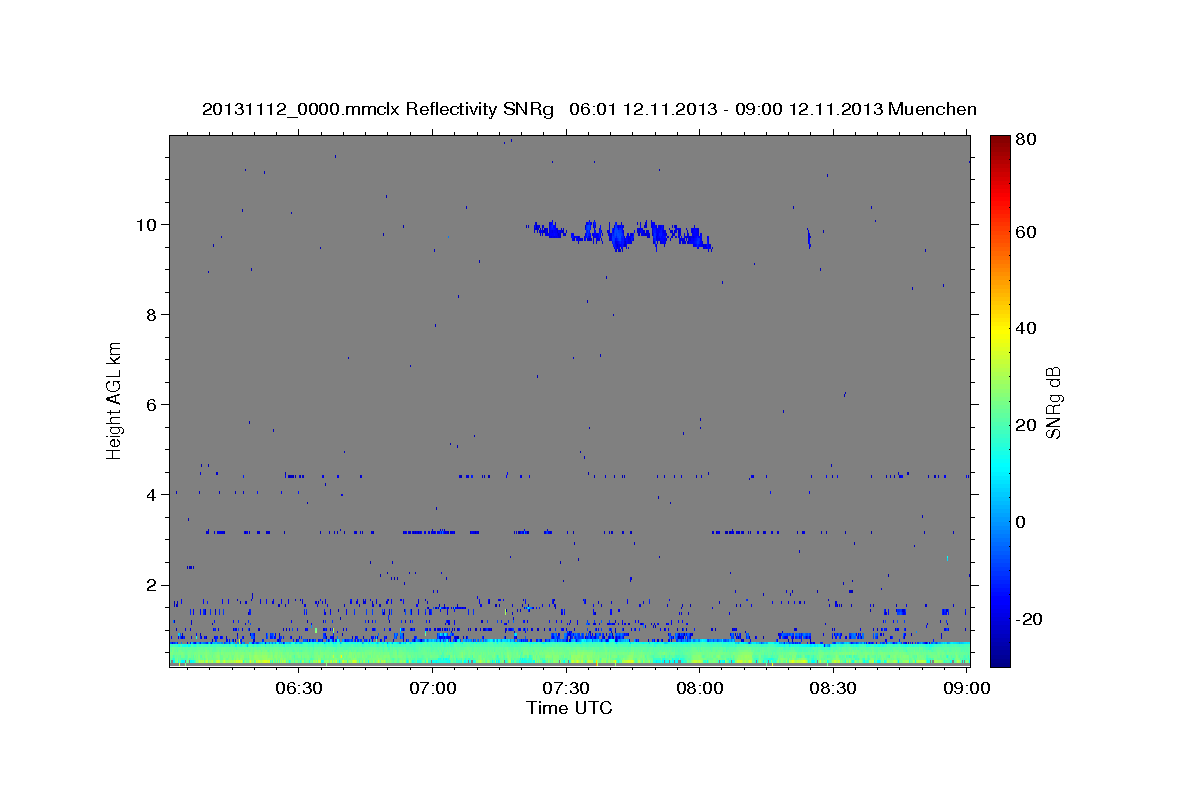
Task: Click the colorbar tick label 80
Action: (x=1025, y=140)
